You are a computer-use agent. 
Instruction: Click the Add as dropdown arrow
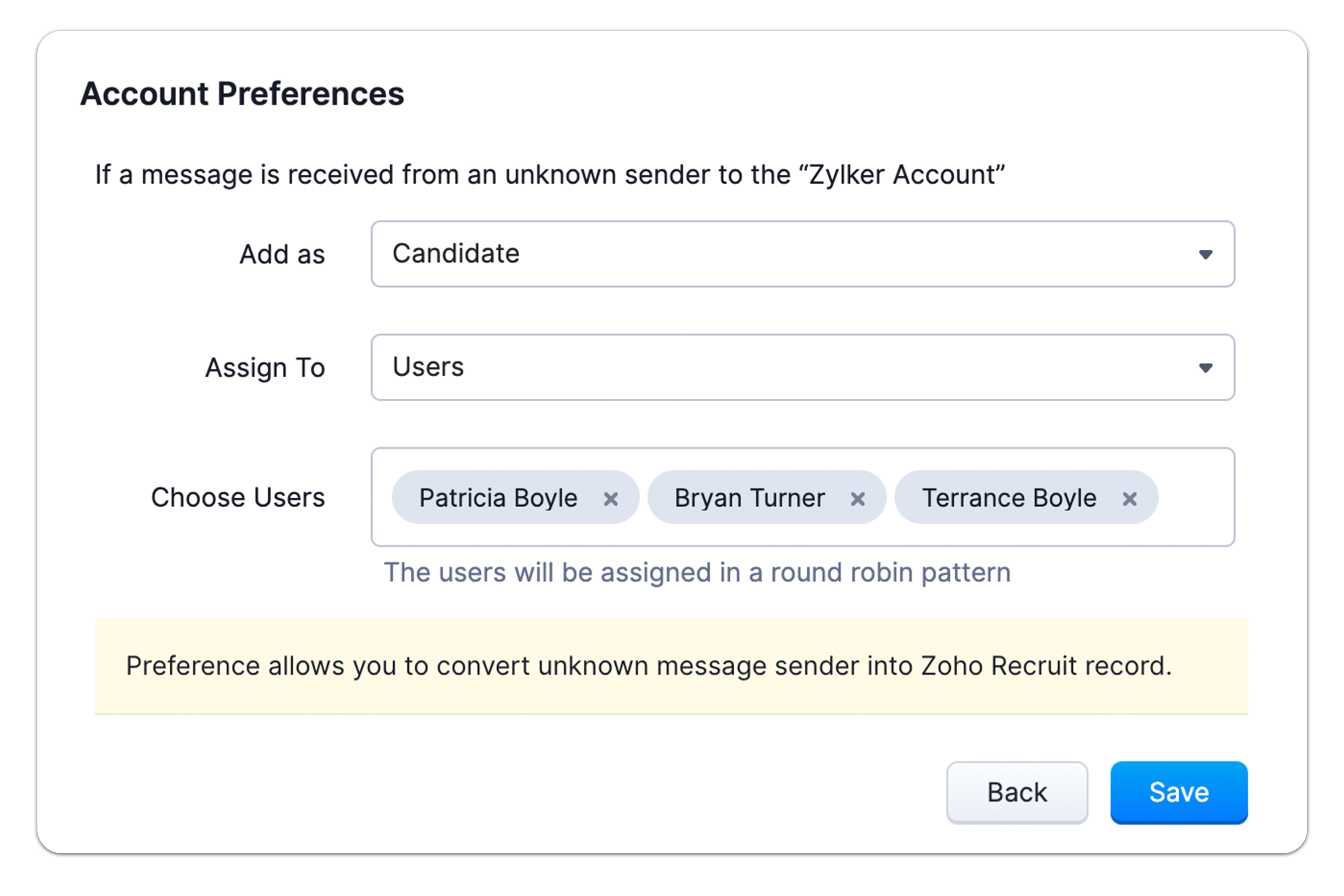[1205, 254]
